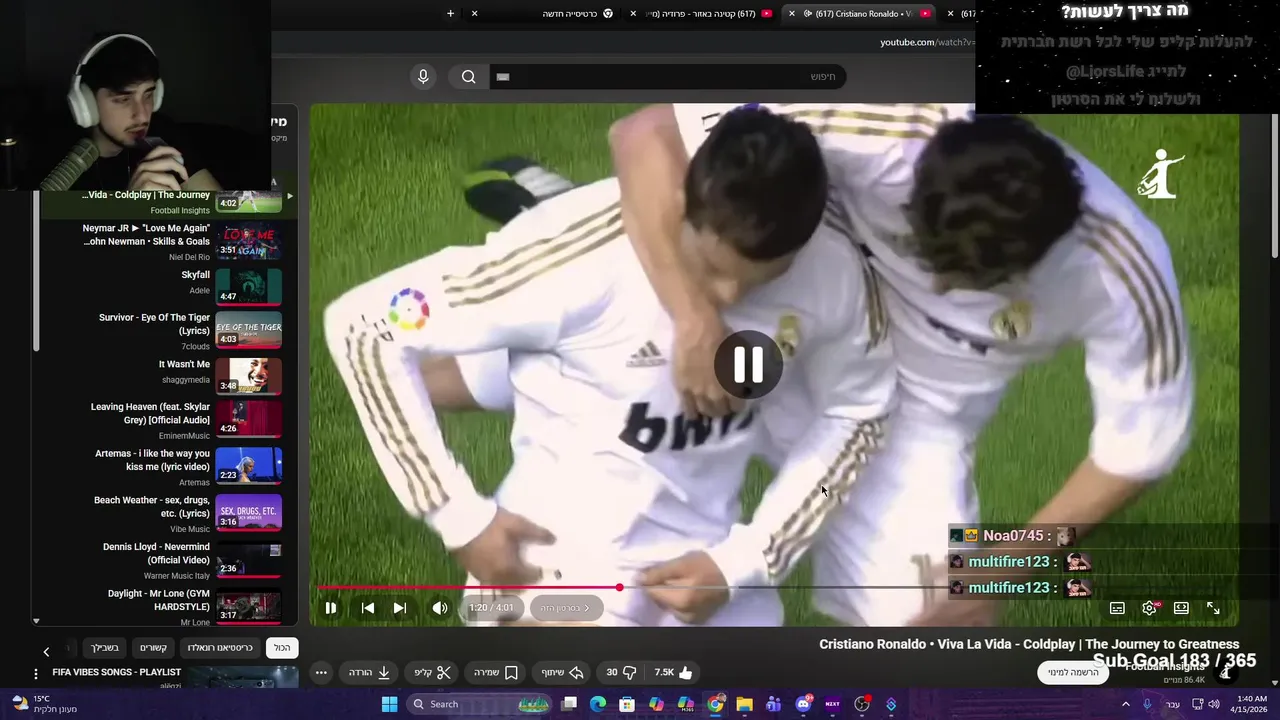This screenshot has width=1280, height=720.
Task: Open Discord from taskbar
Action: [803, 704]
